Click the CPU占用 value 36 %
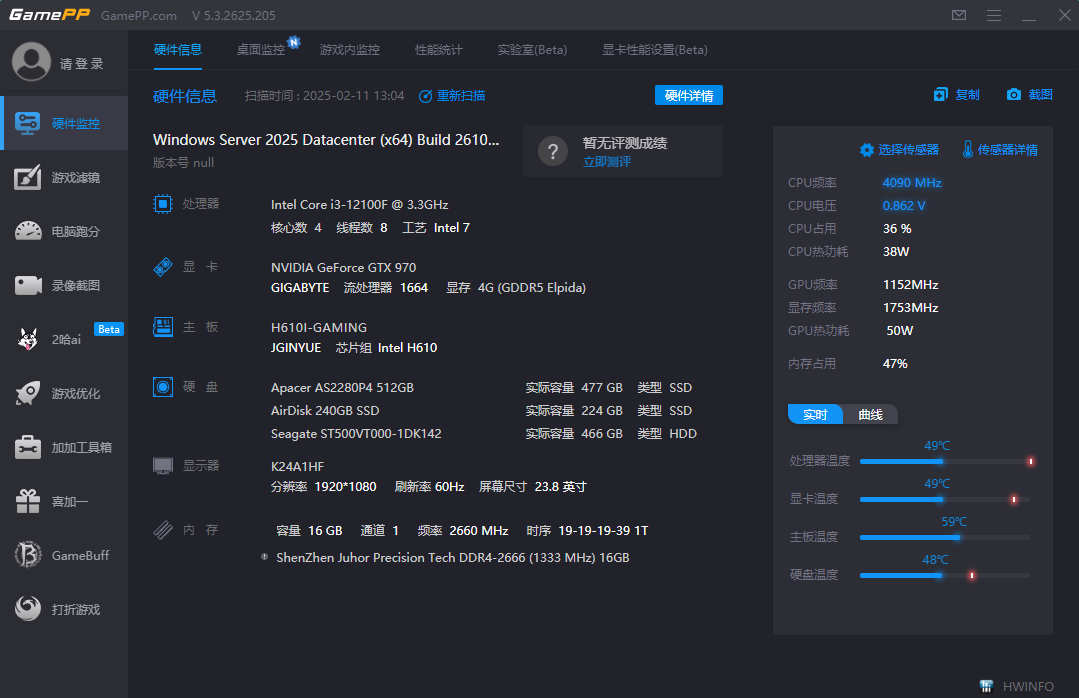Image resolution: width=1079 pixels, height=698 pixels. pyautogui.click(x=897, y=229)
